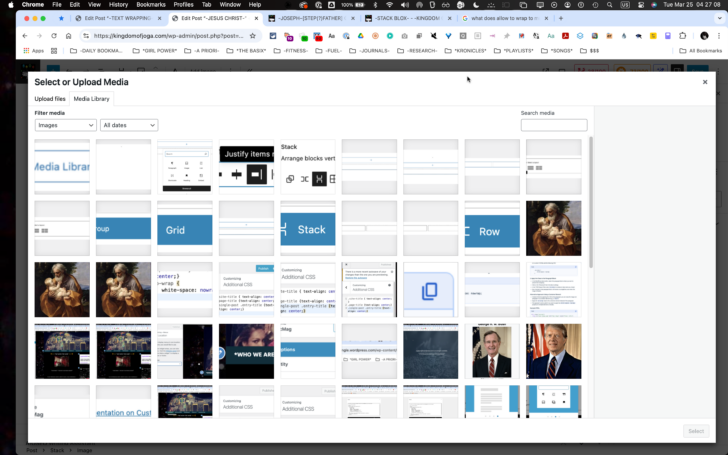
Task: Open the All Bookmarks folder
Action: (x=700, y=50)
